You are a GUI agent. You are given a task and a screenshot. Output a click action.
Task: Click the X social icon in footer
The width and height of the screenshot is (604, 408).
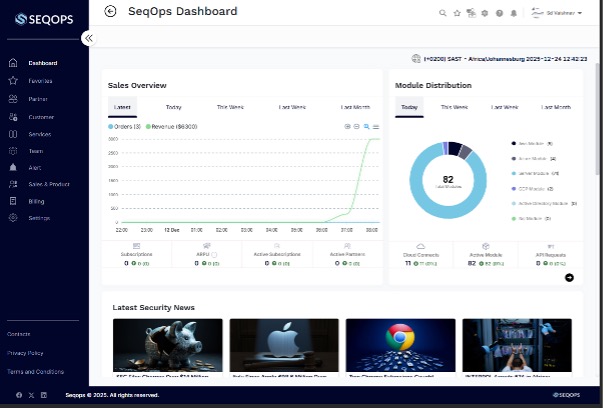(31, 395)
